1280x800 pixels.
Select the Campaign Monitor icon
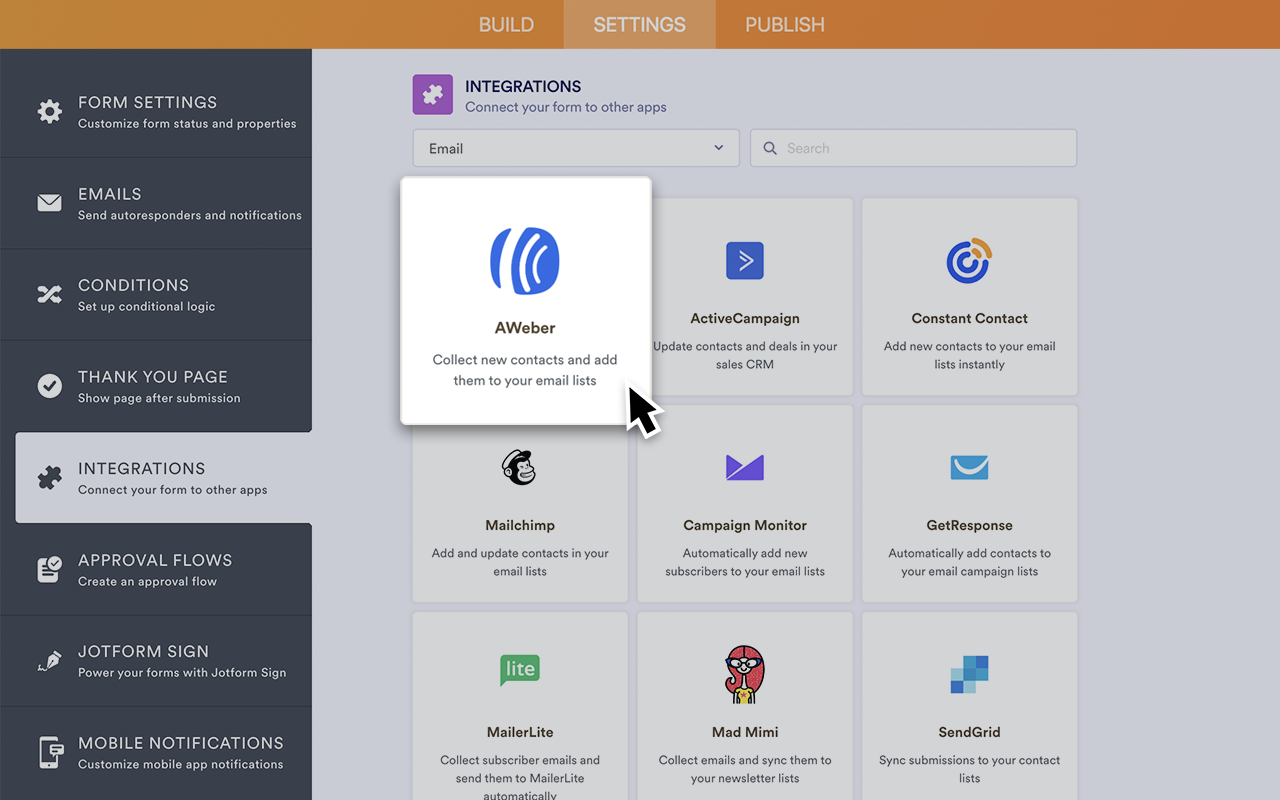pos(745,468)
